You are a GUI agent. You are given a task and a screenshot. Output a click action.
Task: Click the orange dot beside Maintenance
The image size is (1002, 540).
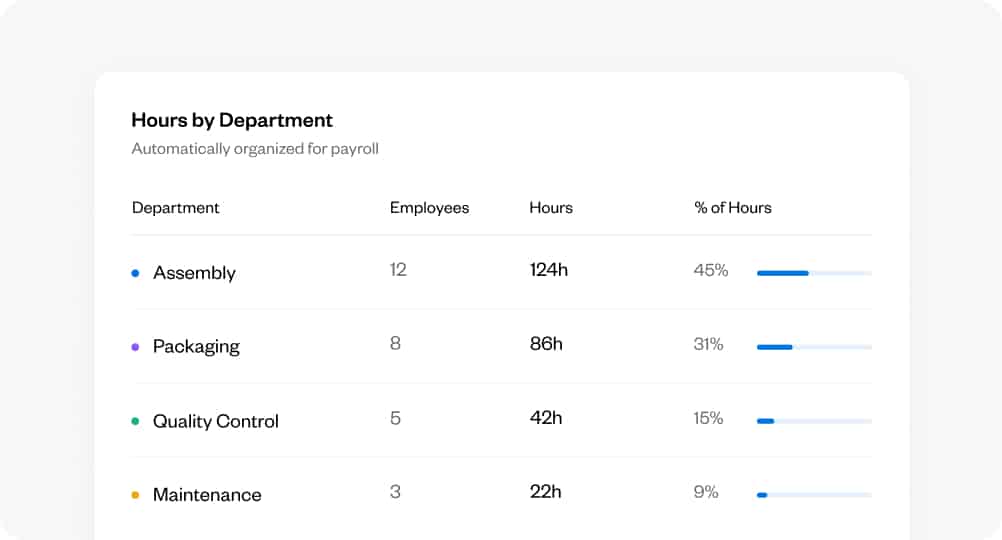135,495
